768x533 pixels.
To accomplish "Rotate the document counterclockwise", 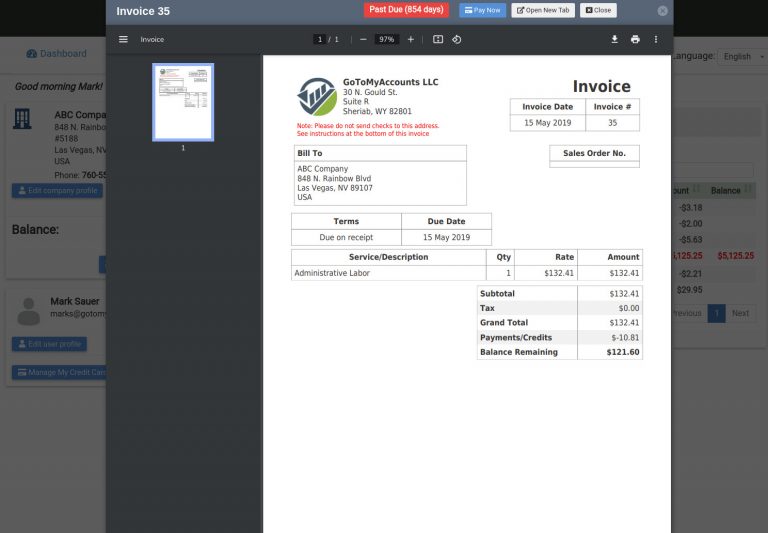I will tap(456, 39).
